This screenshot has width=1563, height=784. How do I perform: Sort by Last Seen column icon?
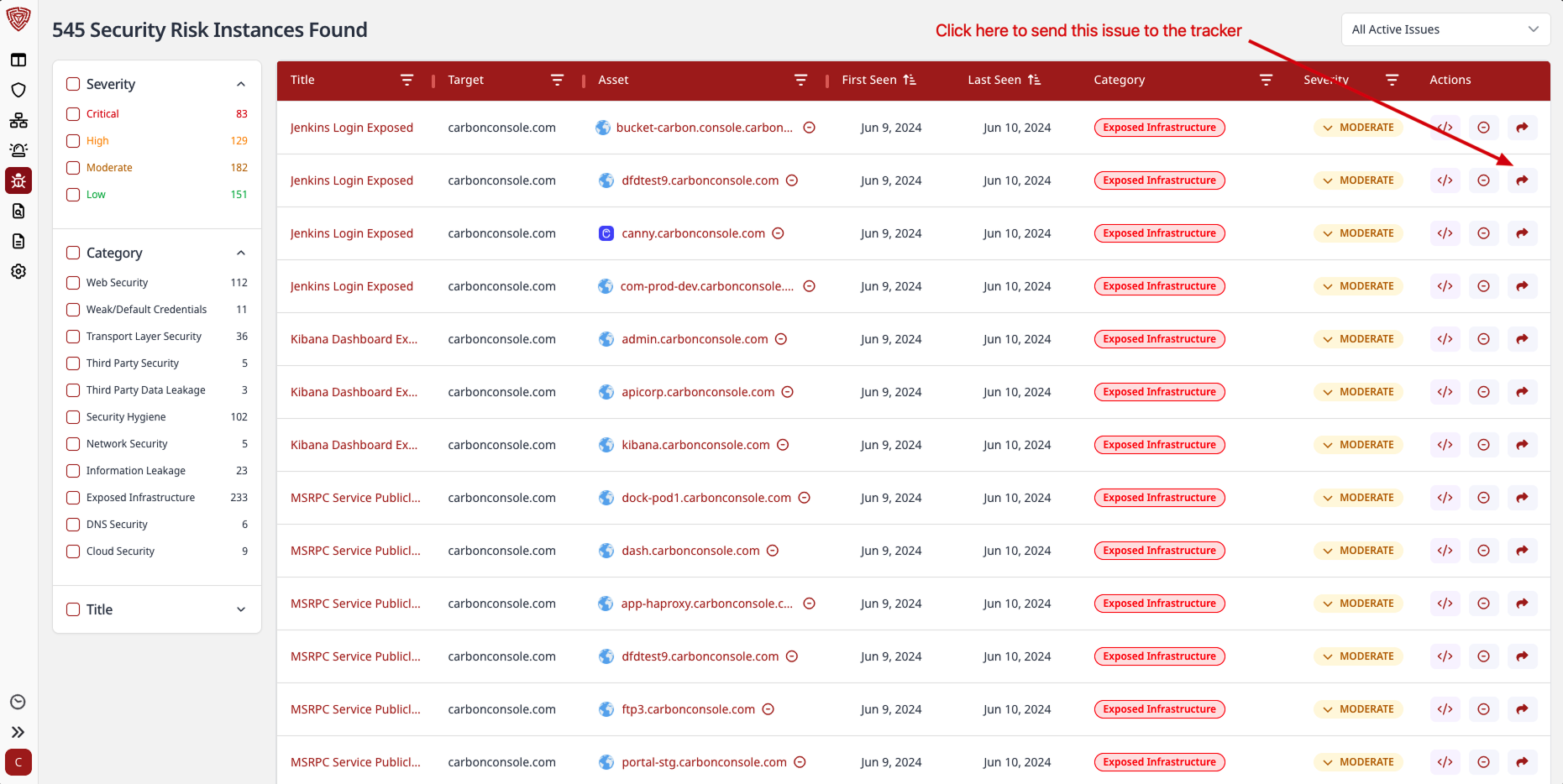coord(1034,80)
